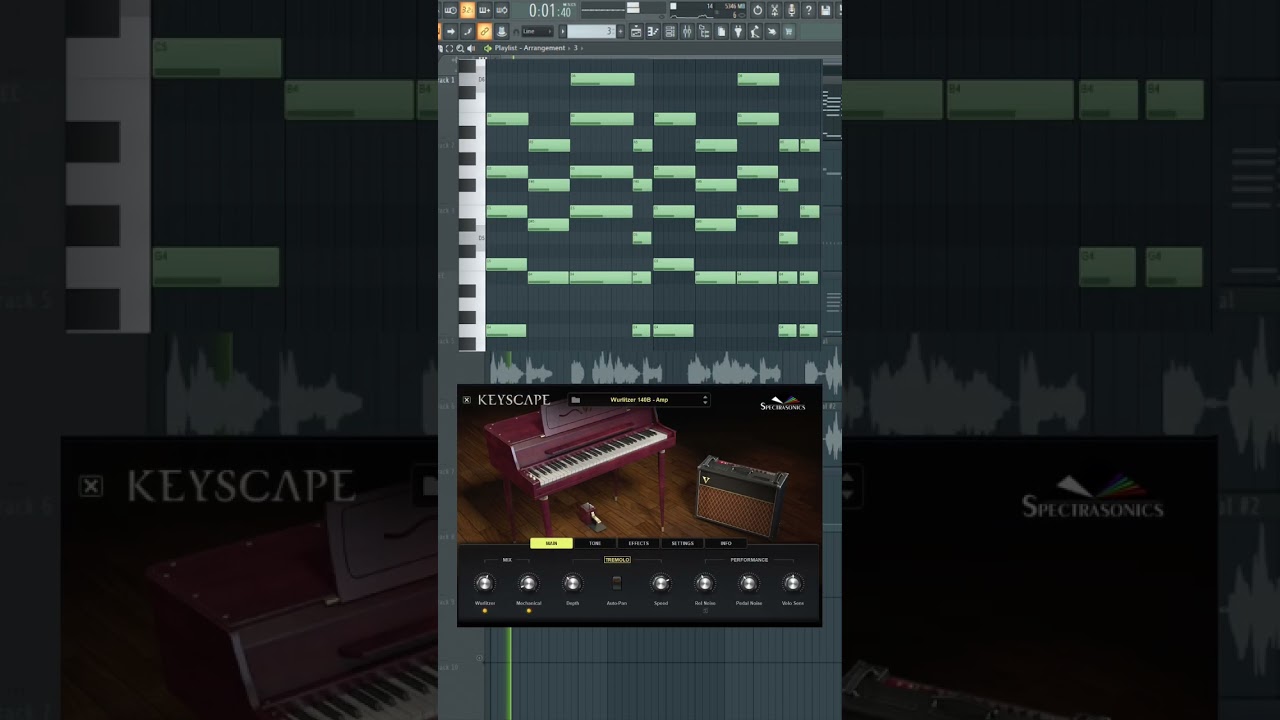This screenshot has height=720, width=1280.
Task: Toggle the loop recording button
Action: pyautogui.click(x=501, y=10)
